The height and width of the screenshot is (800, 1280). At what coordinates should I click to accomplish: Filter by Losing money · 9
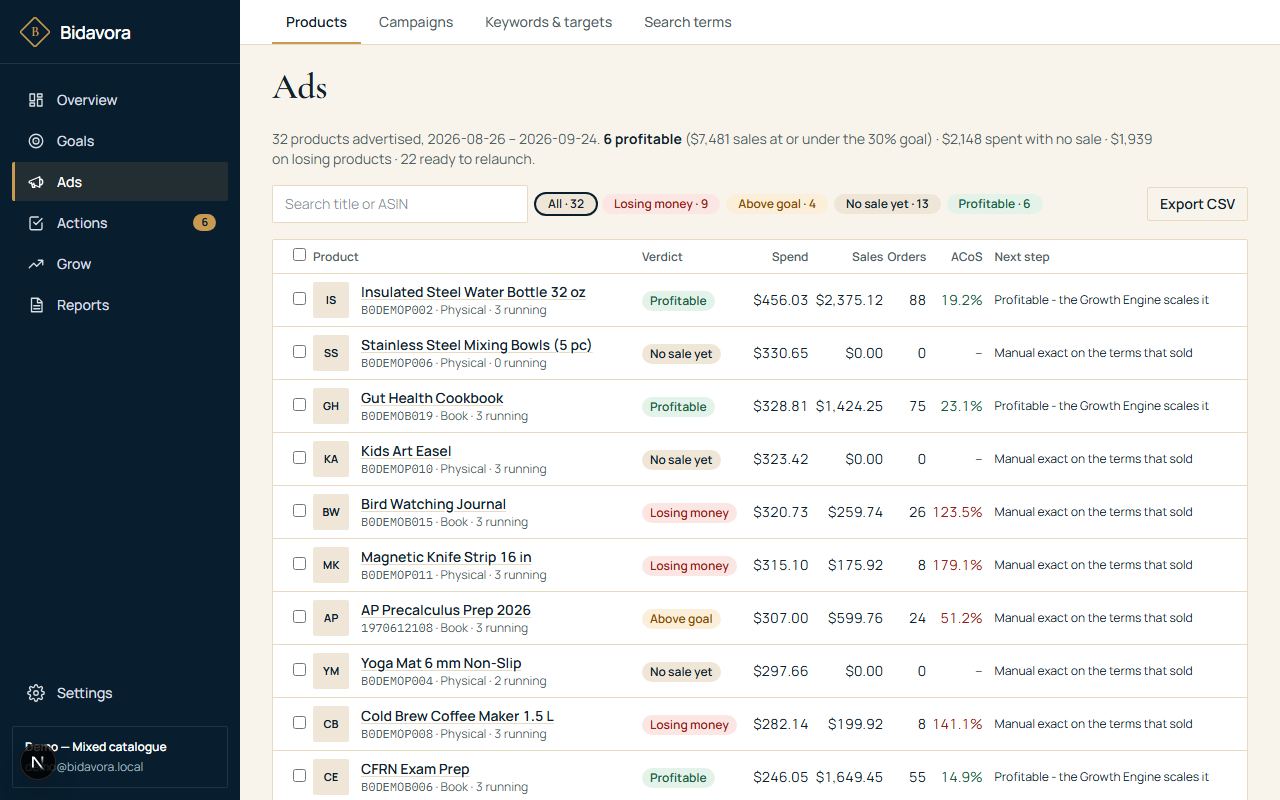click(661, 204)
